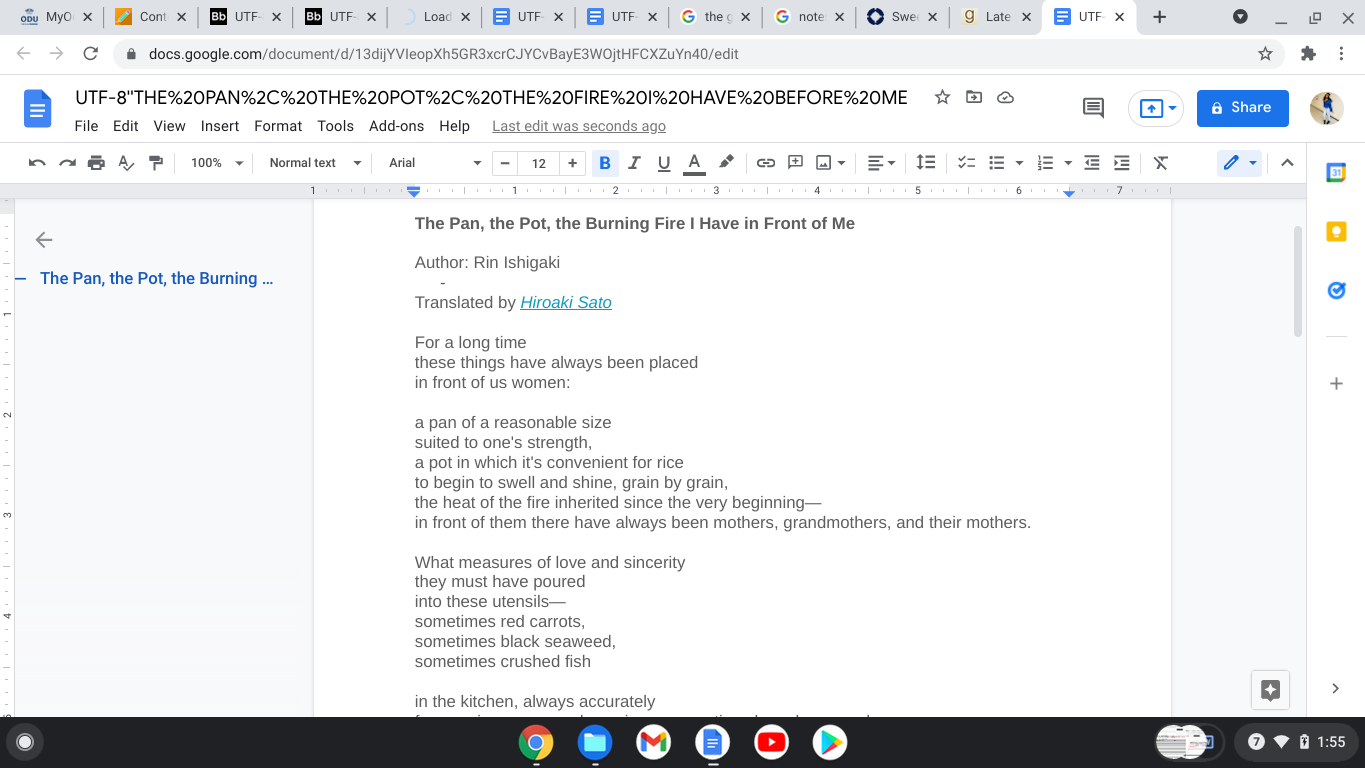Screen dimensions: 1365x768
Task: Add a comment from the toolbar
Action: click(796, 163)
